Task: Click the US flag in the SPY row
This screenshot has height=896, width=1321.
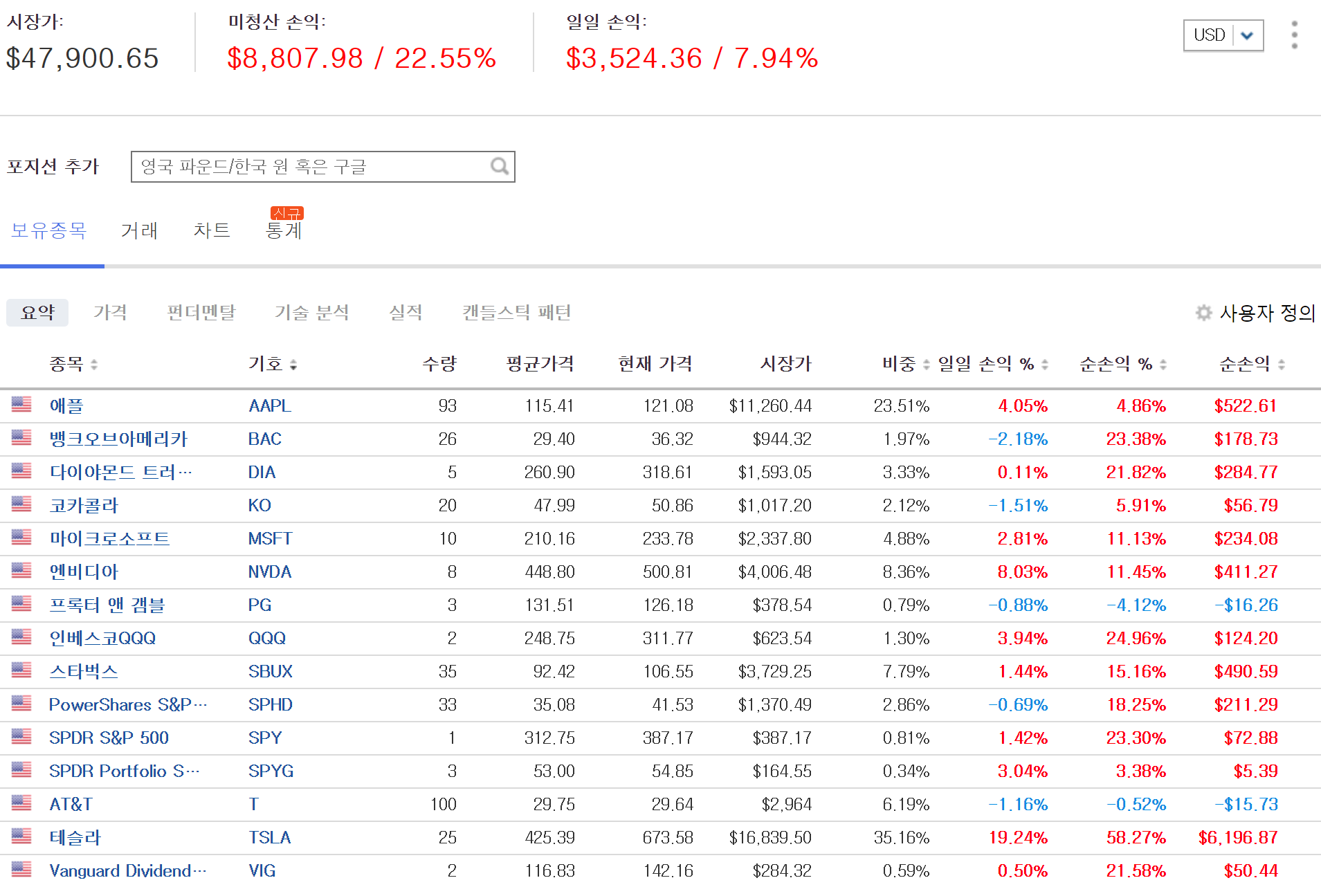Action: (21, 736)
